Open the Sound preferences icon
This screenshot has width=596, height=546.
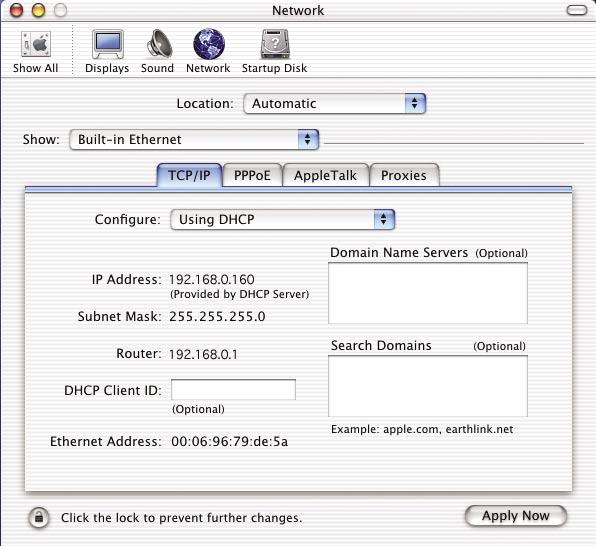click(159, 44)
